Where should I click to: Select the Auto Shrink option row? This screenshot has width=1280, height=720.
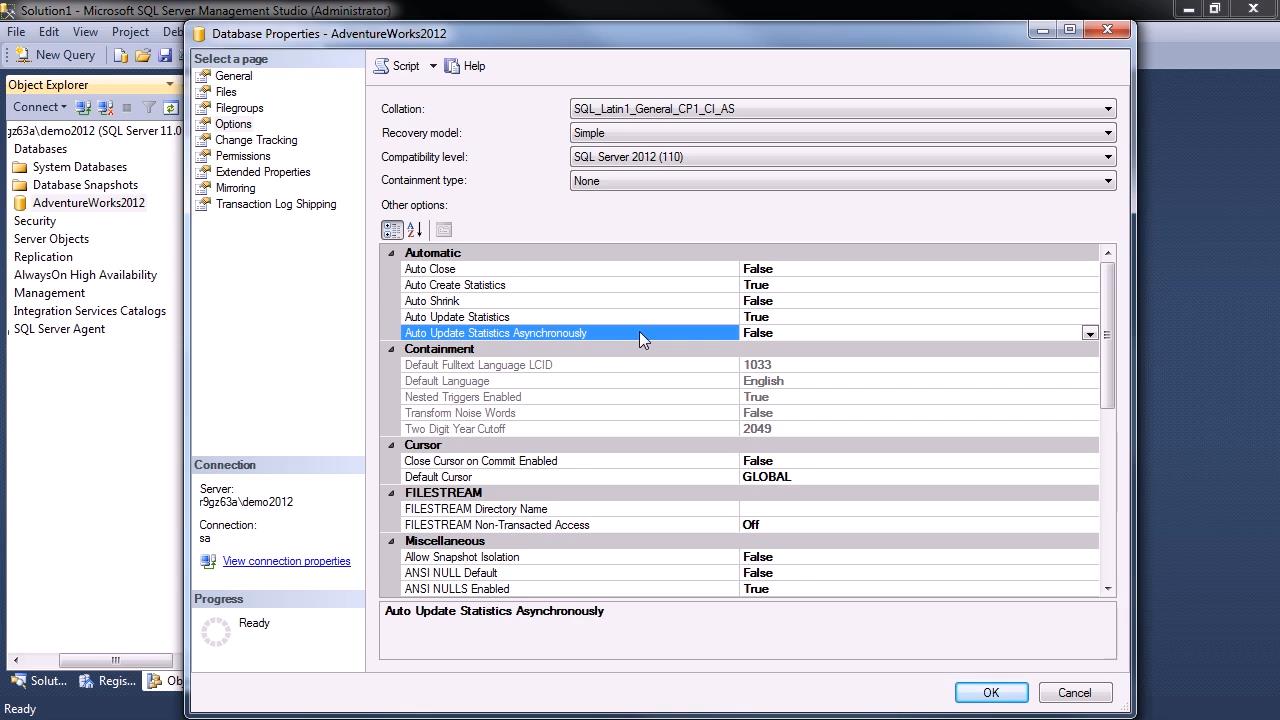pos(749,301)
